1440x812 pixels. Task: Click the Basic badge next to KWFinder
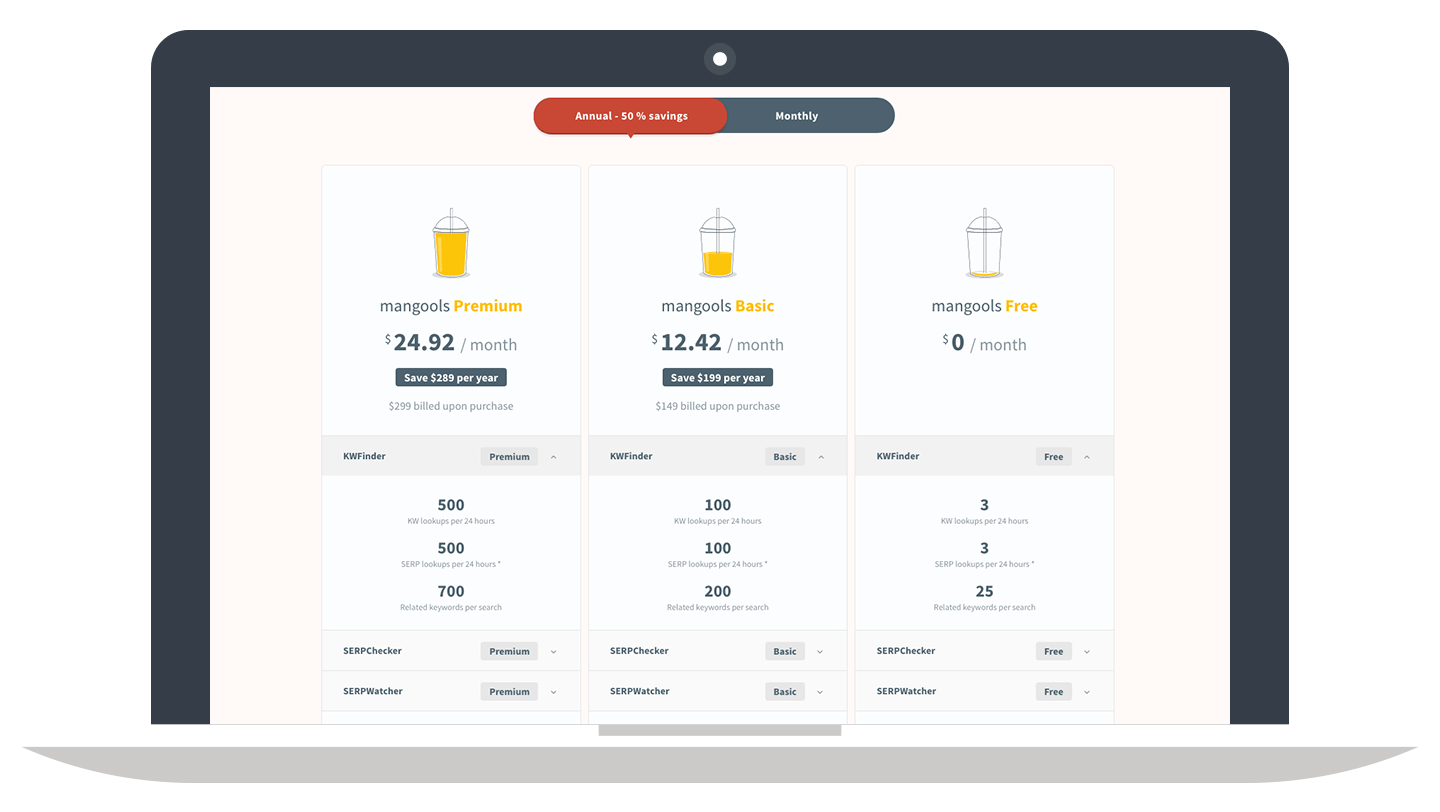tap(785, 457)
